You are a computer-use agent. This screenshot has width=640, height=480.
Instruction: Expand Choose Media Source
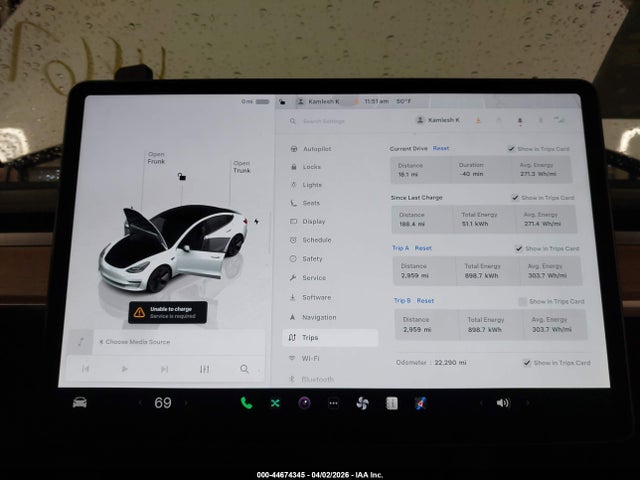(135, 342)
